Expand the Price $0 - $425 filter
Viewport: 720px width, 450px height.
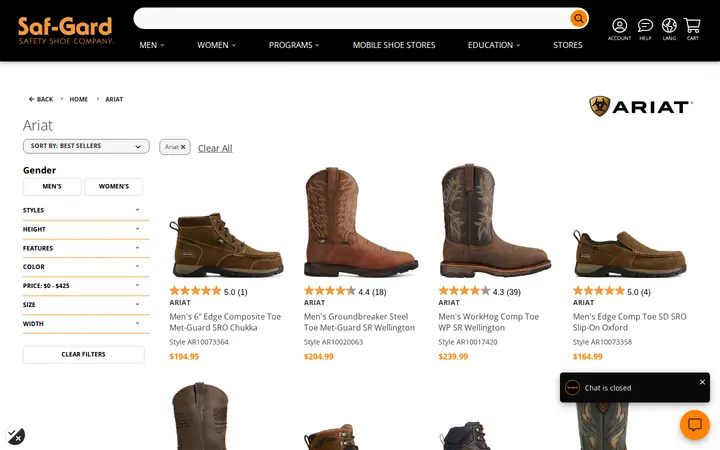(86, 286)
